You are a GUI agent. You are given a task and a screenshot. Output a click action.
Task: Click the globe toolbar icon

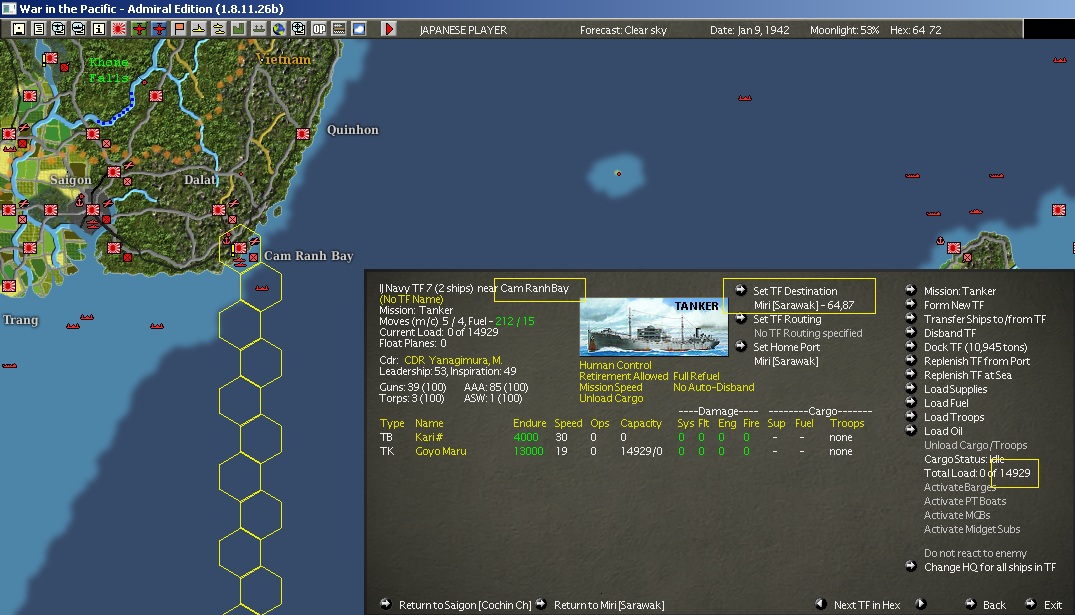tap(278, 29)
